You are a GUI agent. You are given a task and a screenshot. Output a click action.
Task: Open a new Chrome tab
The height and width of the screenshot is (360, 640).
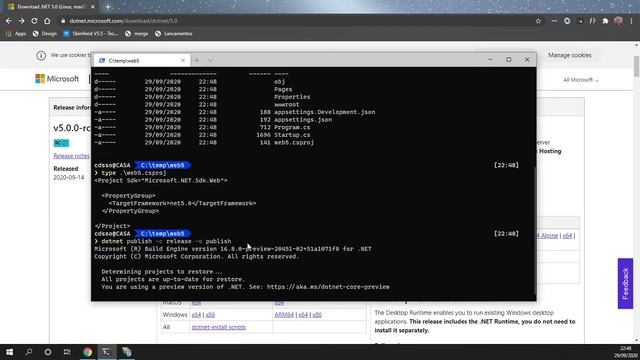[108, 7]
